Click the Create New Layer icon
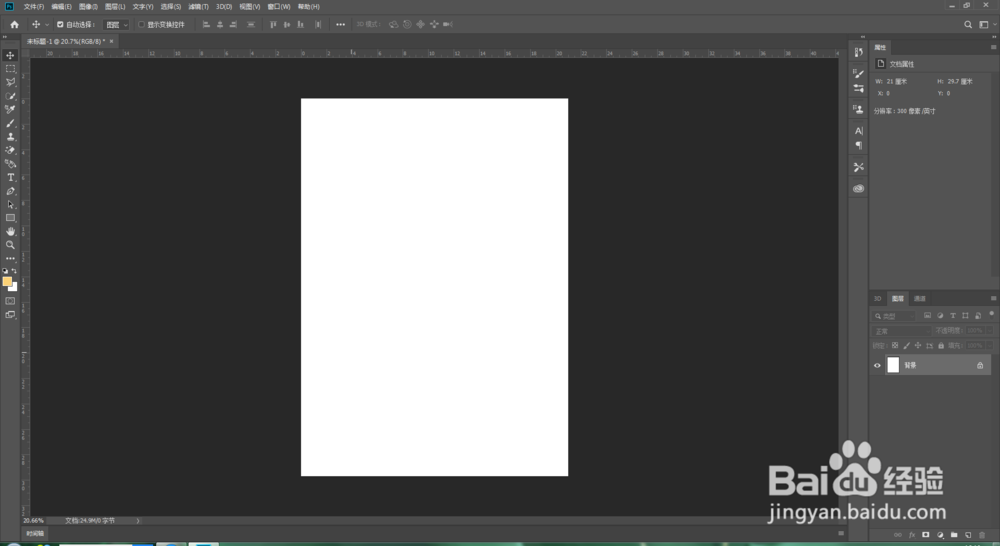1000x546 pixels. tap(968, 535)
